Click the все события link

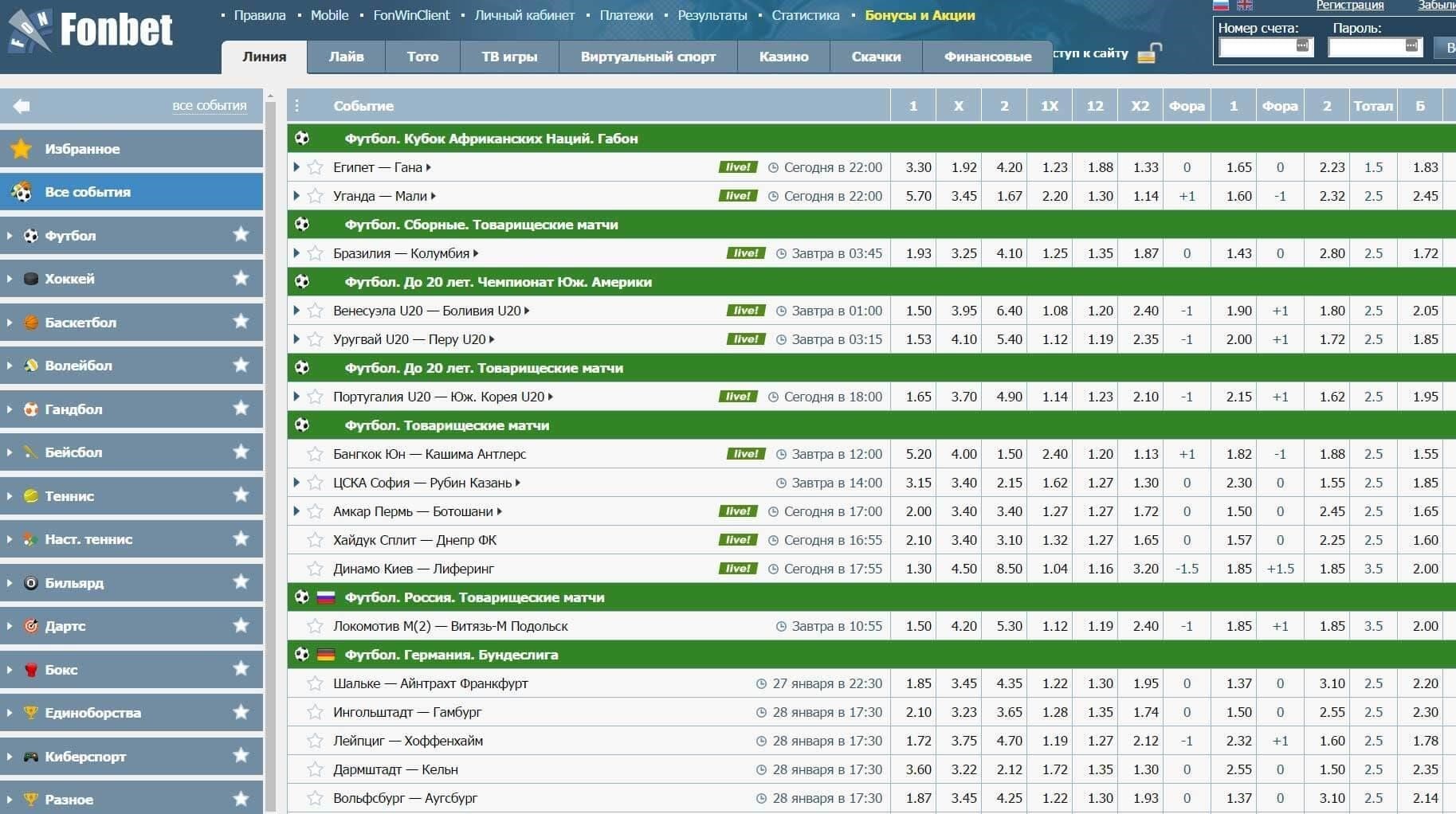(x=210, y=105)
